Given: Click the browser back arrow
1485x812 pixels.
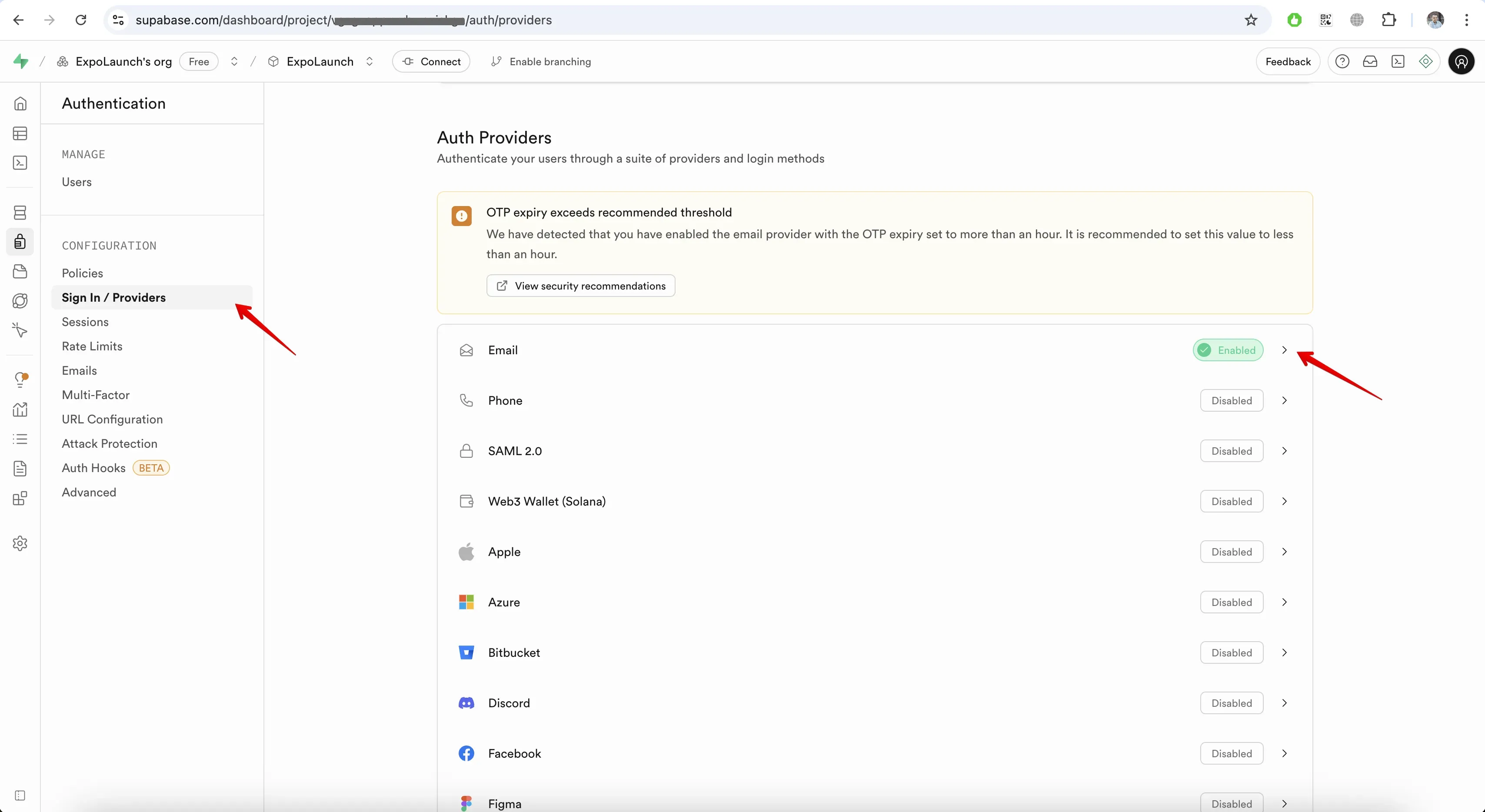Looking at the screenshot, I should pos(18,20).
